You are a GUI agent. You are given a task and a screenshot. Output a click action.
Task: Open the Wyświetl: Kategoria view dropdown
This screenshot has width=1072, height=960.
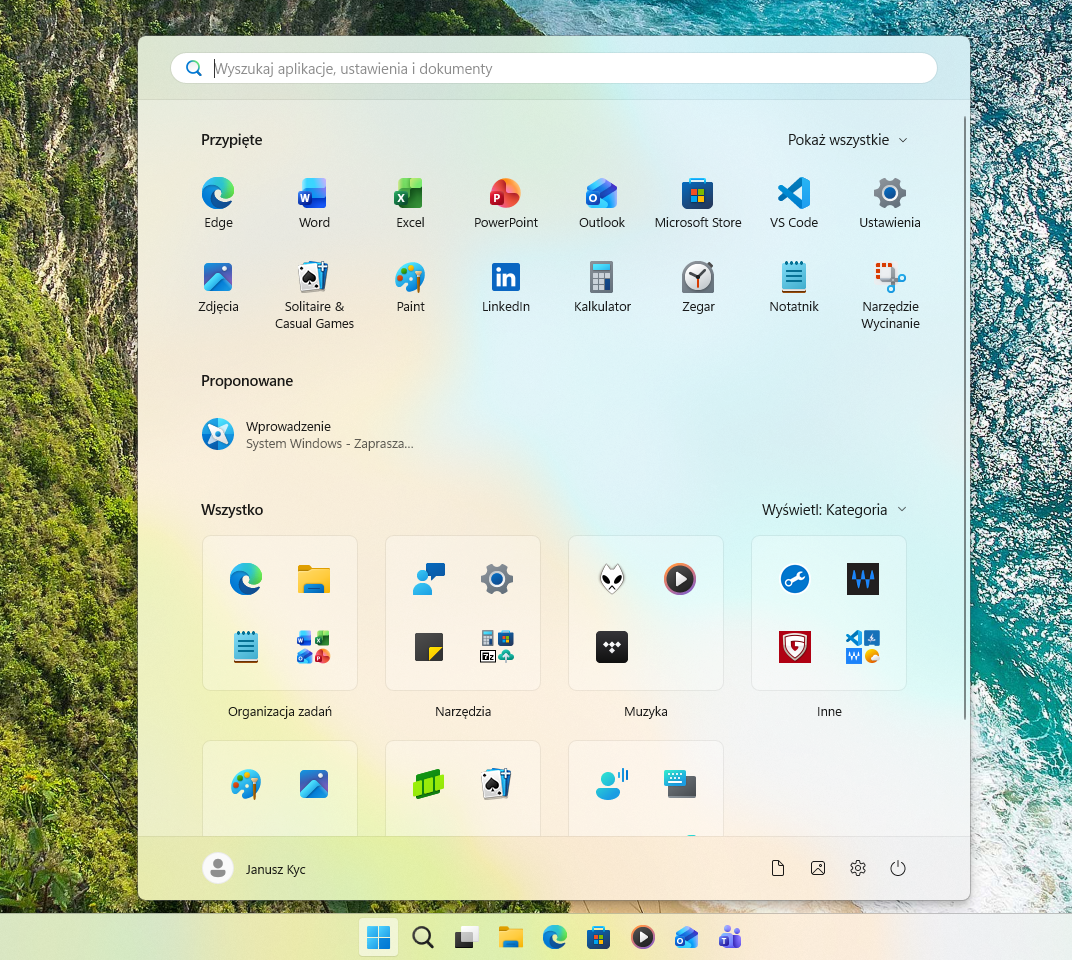(x=834, y=509)
